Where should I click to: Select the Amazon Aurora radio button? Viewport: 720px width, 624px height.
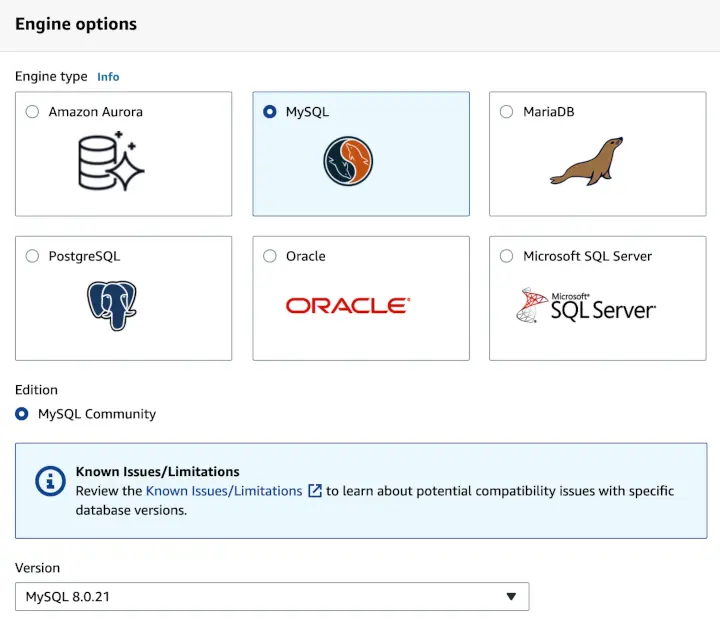(x=32, y=112)
